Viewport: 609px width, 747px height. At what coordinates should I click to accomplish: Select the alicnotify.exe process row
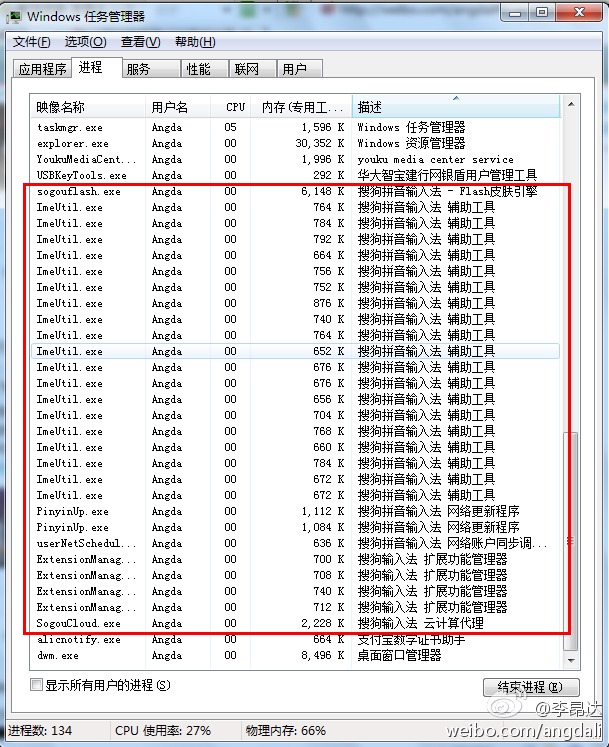click(295, 639)
